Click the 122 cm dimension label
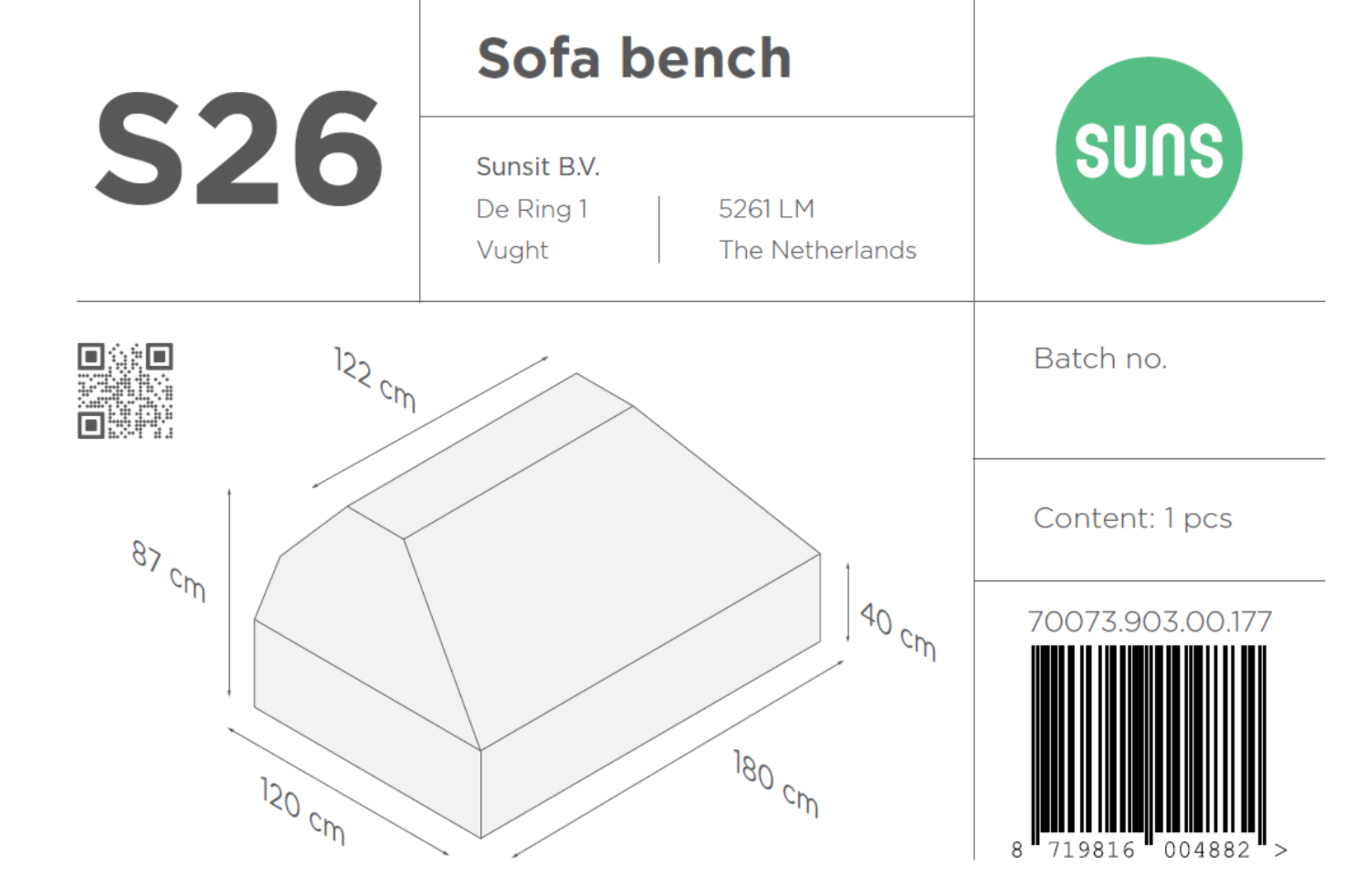Viewport: 1345px width, 896px height. 375,379
